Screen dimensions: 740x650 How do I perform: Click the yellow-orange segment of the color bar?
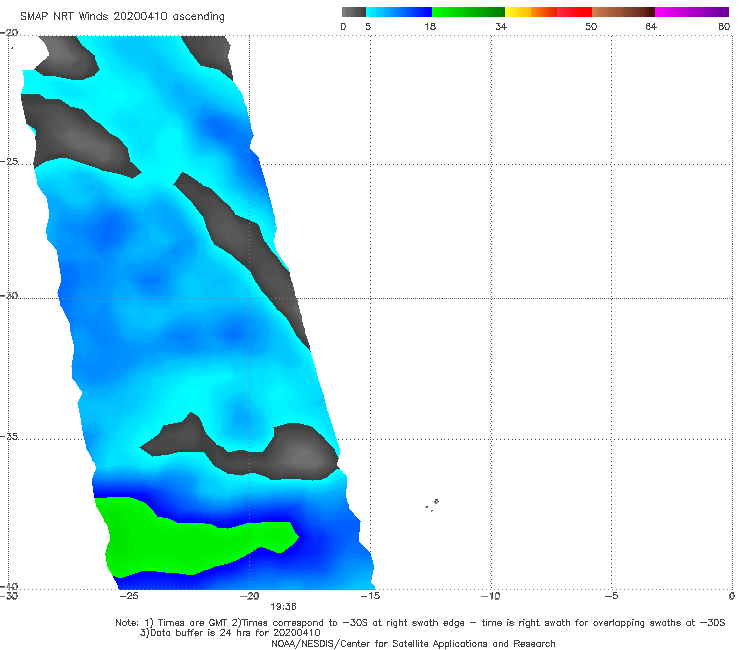(530, 12)
